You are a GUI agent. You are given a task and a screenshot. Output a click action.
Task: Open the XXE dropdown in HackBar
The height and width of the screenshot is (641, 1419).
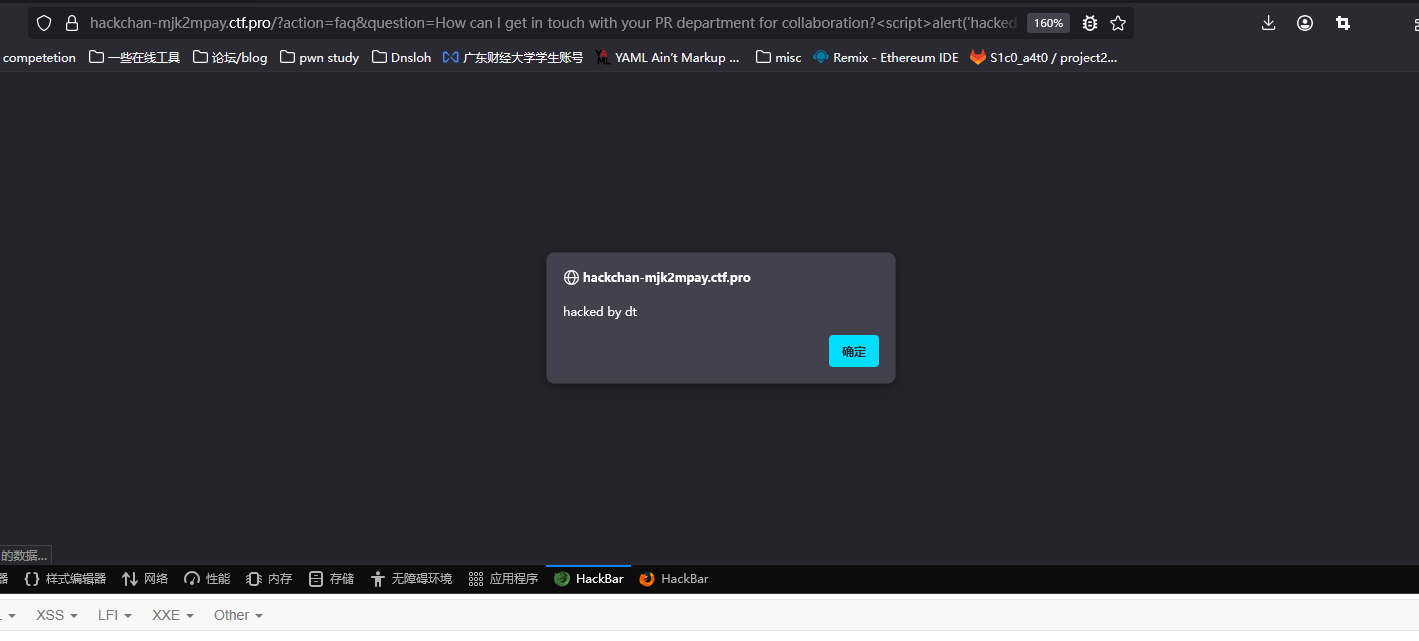(173, 615)
